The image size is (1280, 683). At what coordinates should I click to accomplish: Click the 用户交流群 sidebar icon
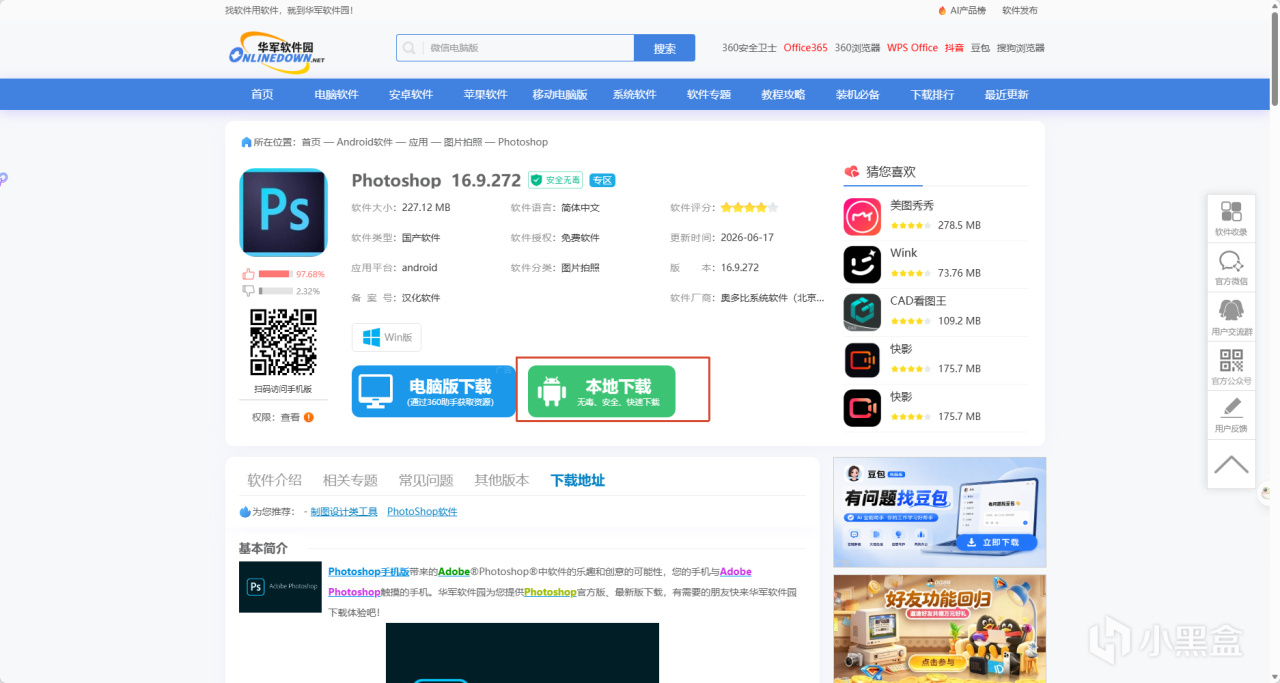pos(1231,317)
